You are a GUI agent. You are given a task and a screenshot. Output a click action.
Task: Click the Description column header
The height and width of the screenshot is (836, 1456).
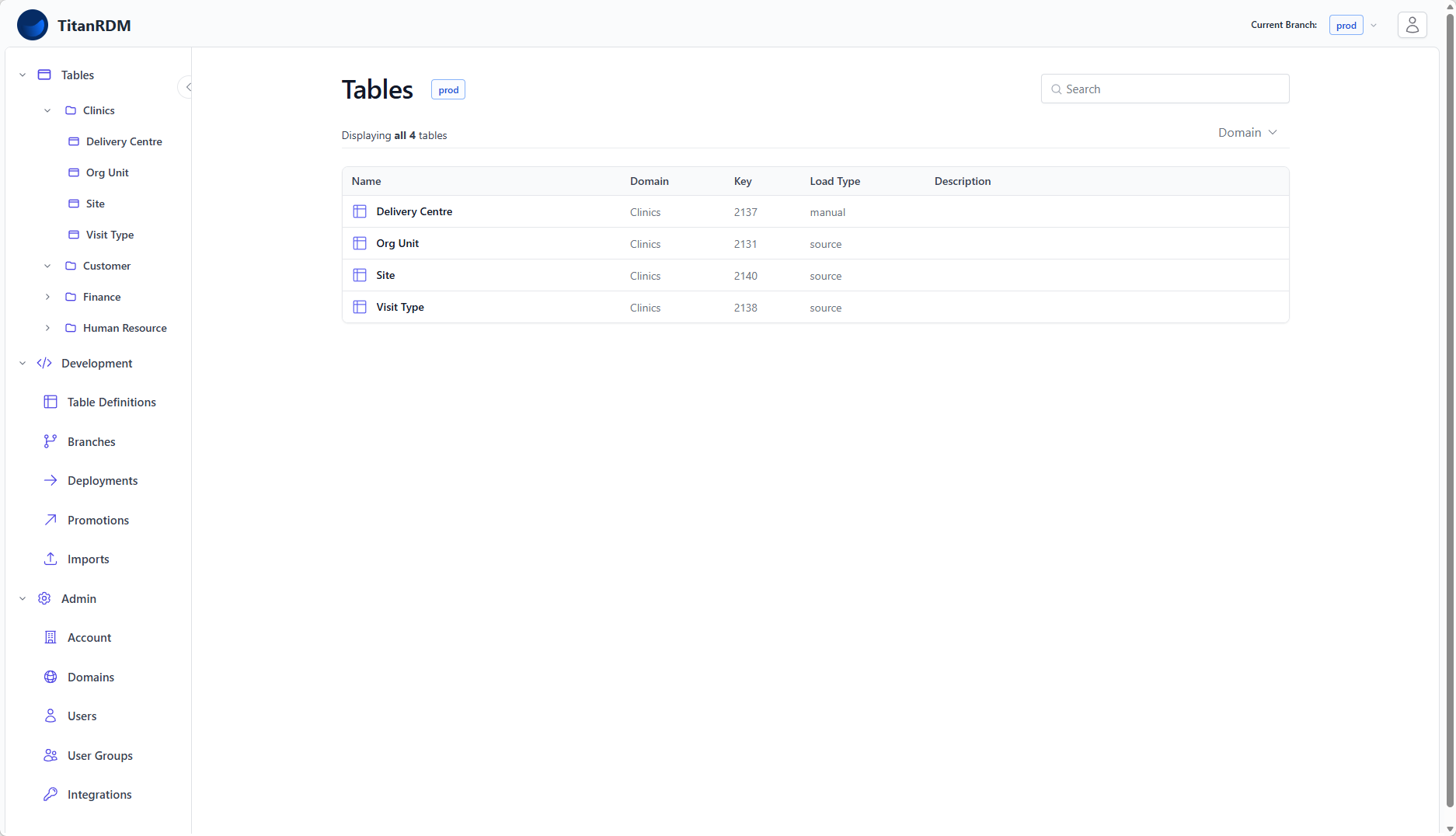[963, 181]
